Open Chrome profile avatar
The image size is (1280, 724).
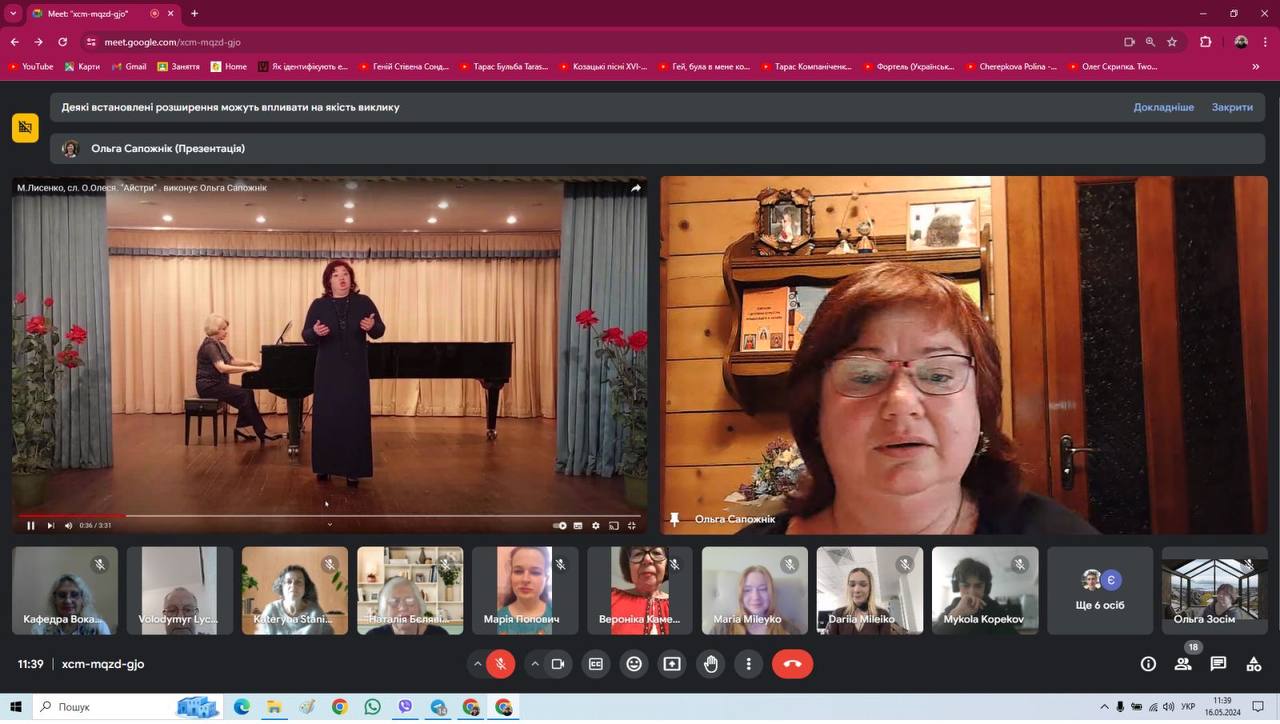[1241, 42]
